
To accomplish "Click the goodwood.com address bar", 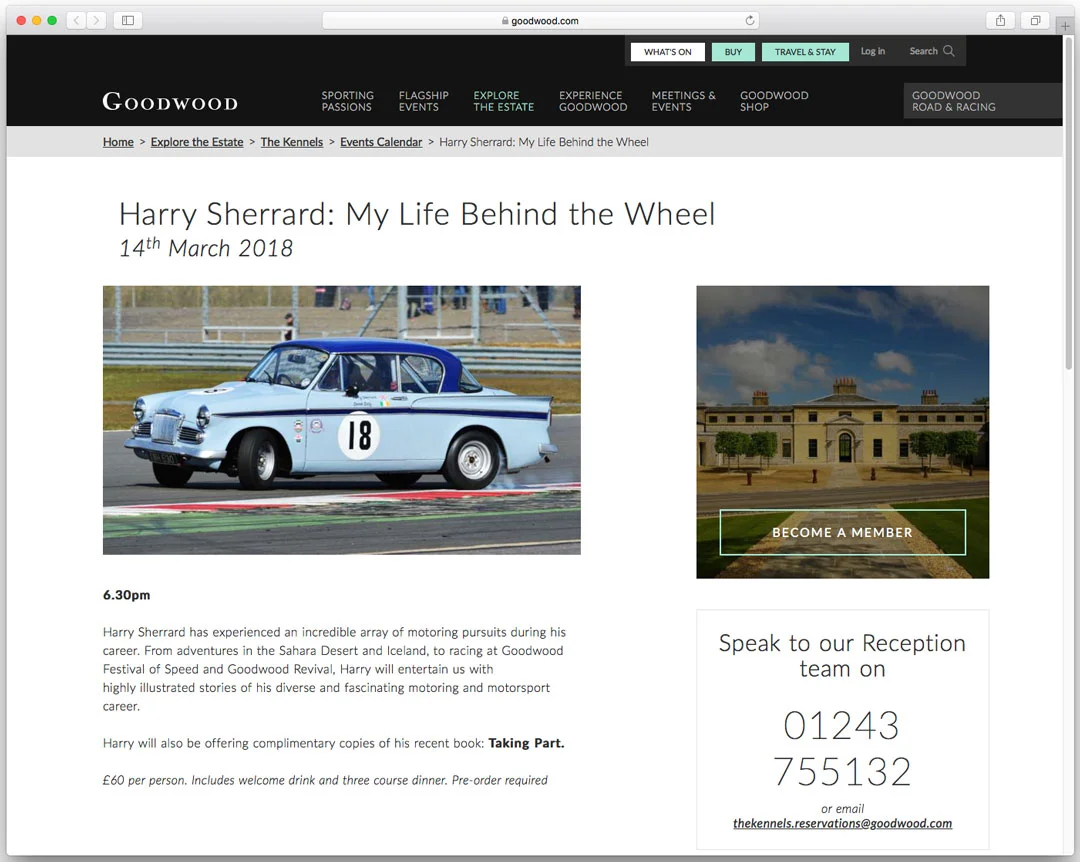I will click(x=541, y=21).
